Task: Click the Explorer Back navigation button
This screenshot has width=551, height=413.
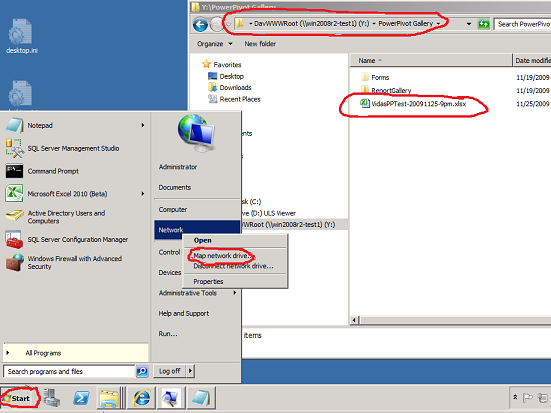Action: point(201,24)
